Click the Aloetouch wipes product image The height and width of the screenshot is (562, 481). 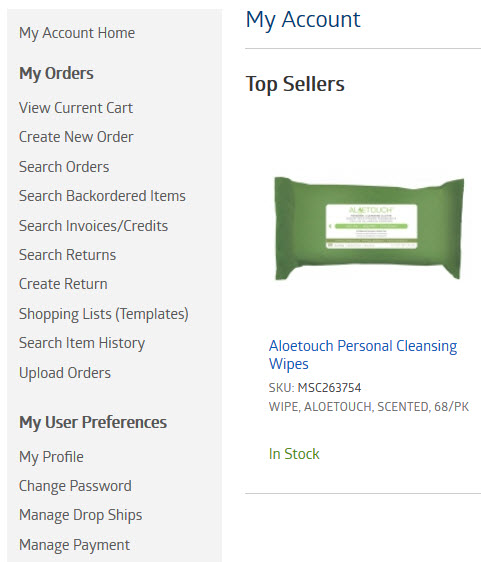click(369, 228)
